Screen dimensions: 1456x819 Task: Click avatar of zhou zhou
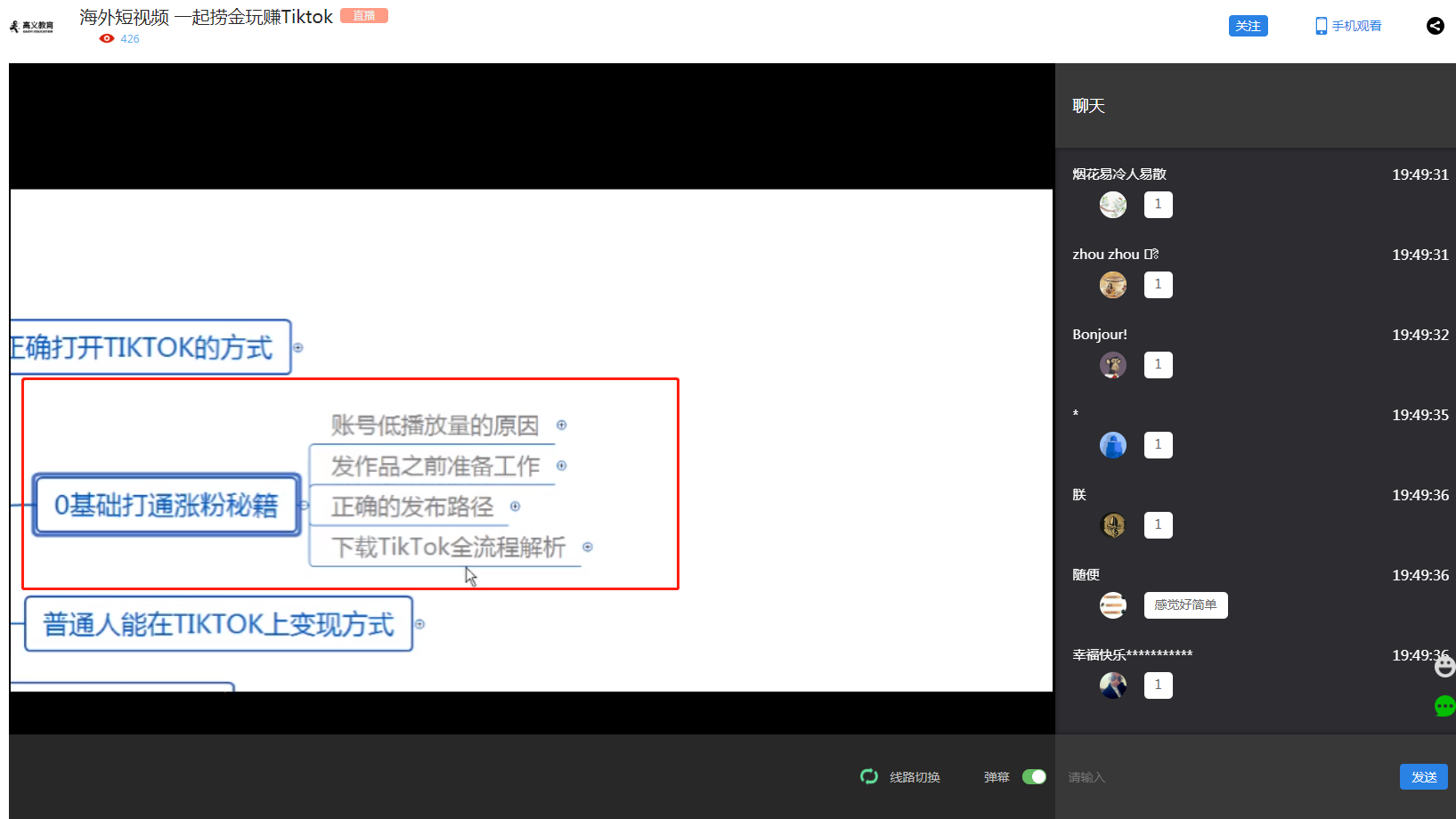tap(1113, 285)
